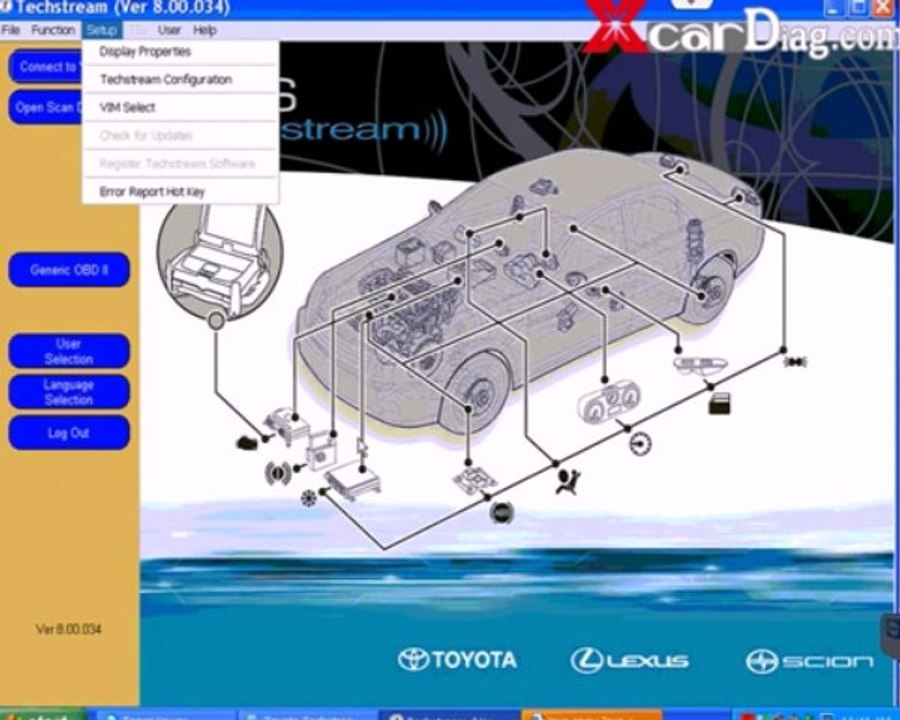Viewport: 900px width, 720px height.
Task: Click the instrument cluster gauge icon
Action: (608, 402)
